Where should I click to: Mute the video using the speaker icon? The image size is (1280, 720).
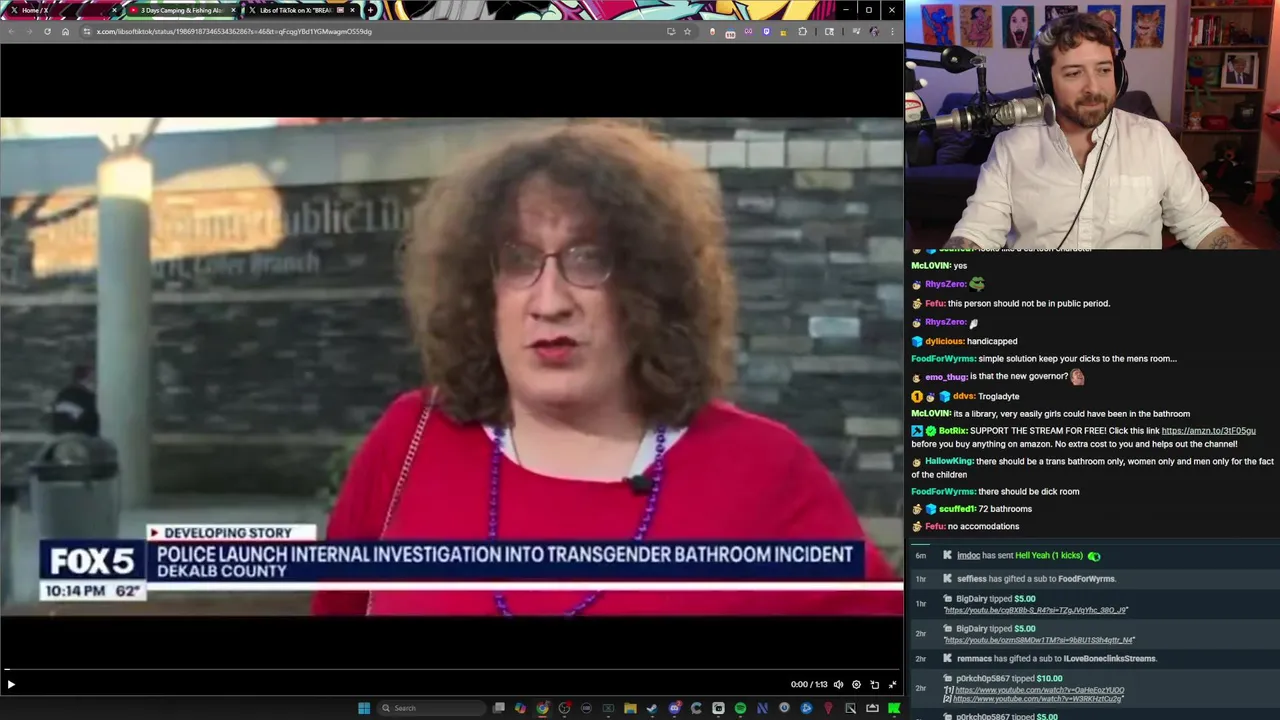point(838,684)
